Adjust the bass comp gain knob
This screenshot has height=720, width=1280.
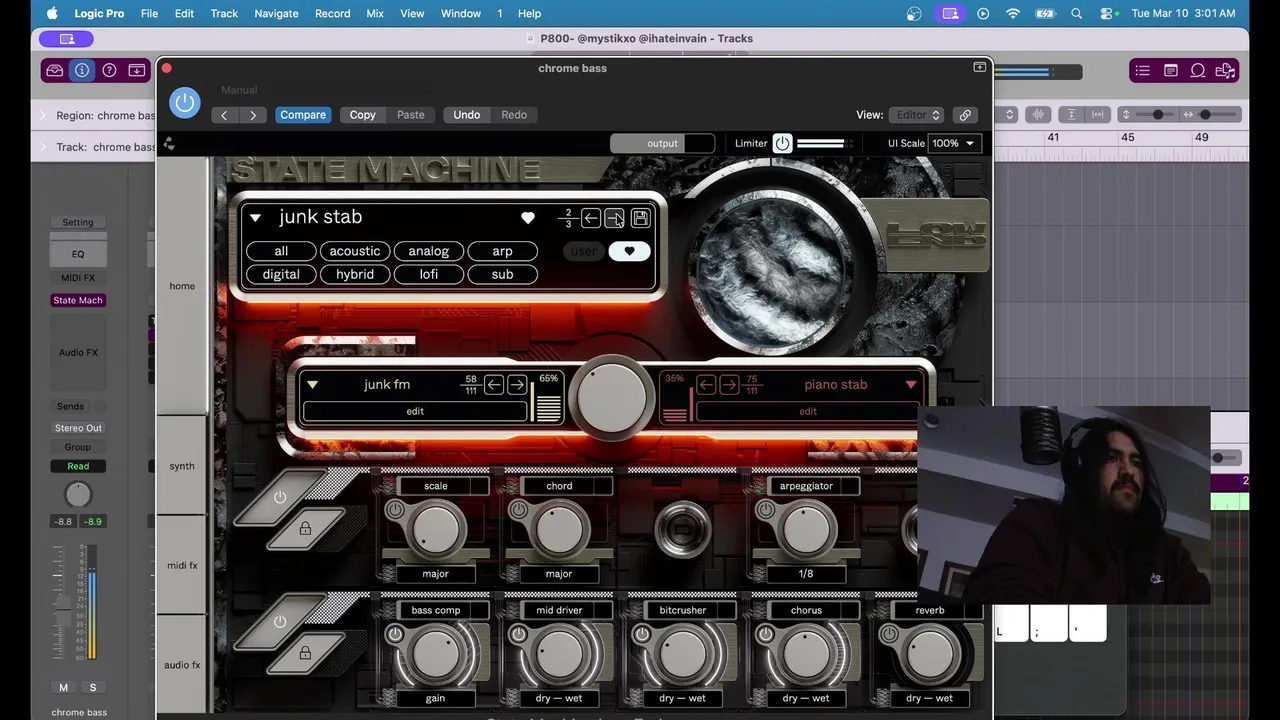[x=437, y=654]
